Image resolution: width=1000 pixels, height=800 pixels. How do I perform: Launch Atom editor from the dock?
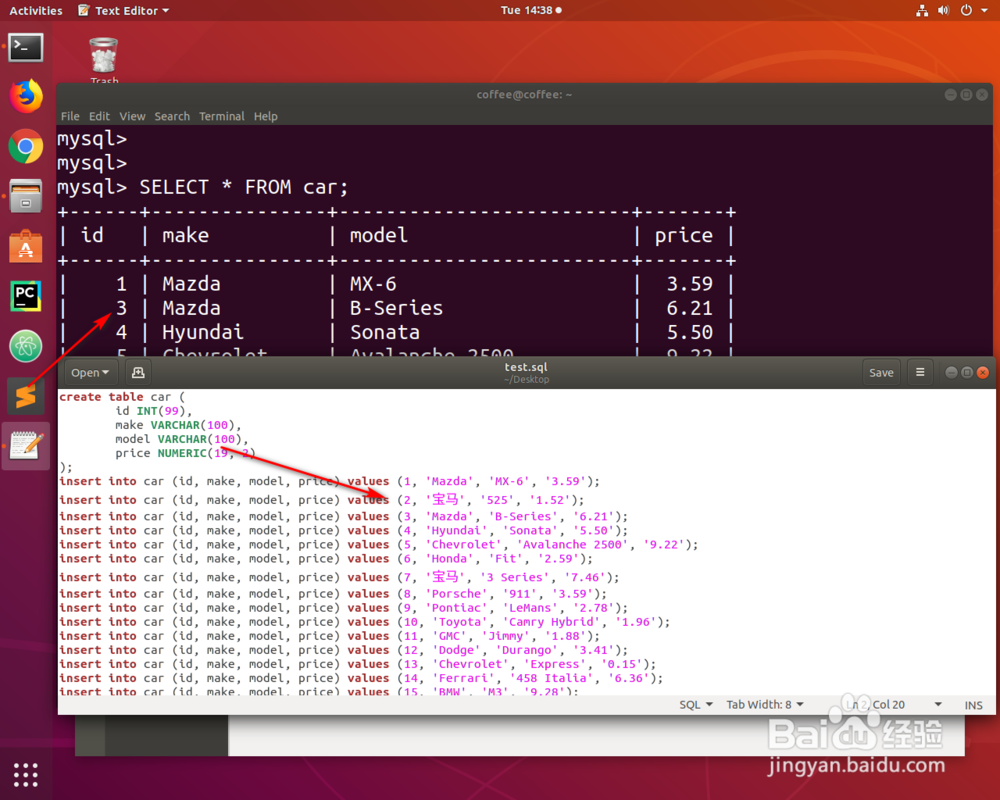[26, 346]
